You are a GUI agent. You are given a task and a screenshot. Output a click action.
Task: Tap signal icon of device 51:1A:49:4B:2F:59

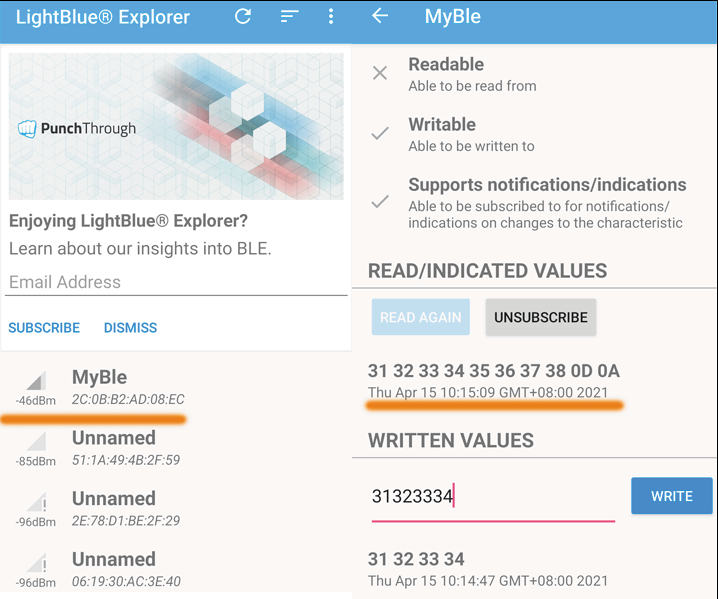[x=36, y=441]
